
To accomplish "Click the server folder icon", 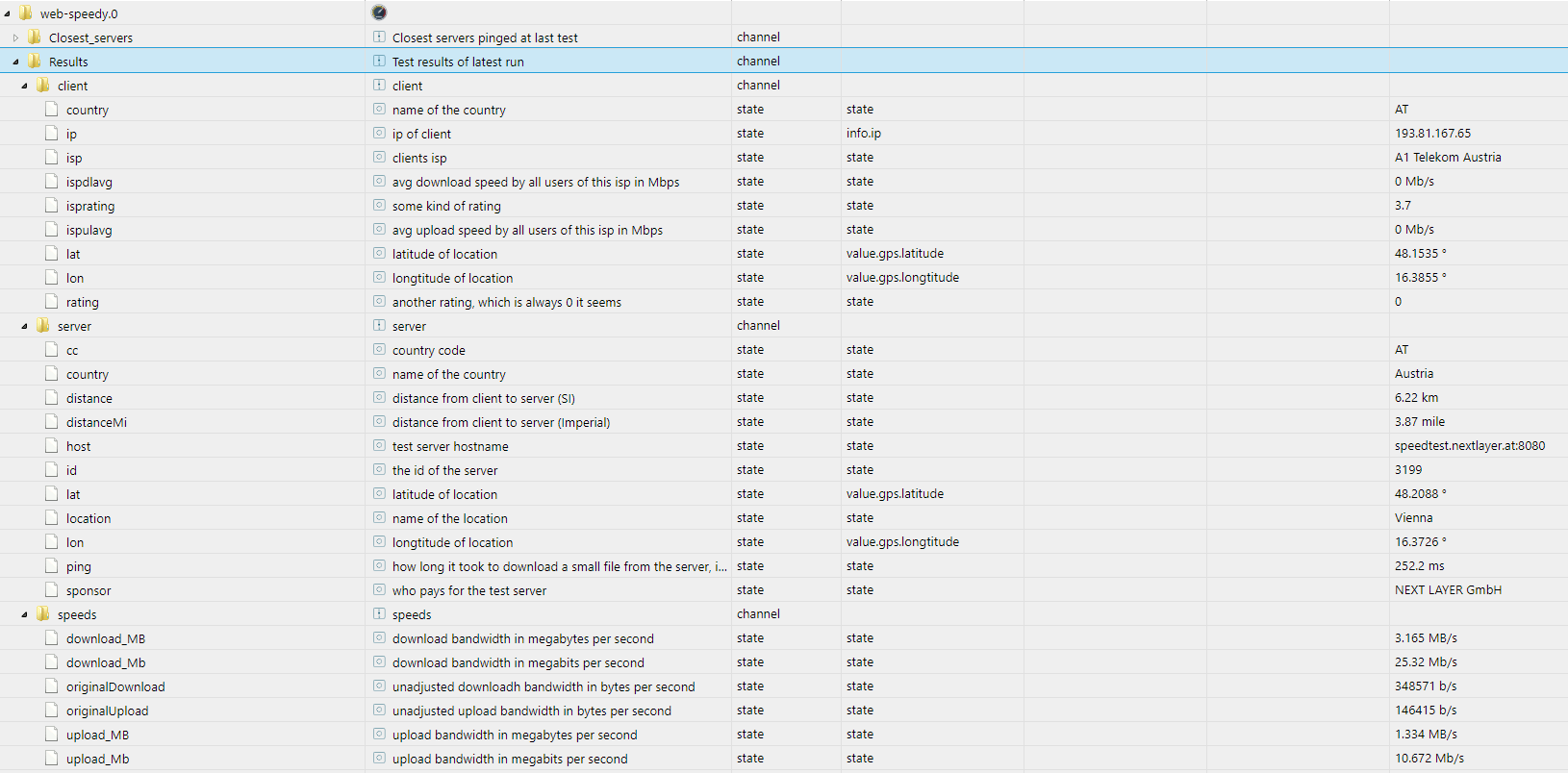I will coord(43,325).
